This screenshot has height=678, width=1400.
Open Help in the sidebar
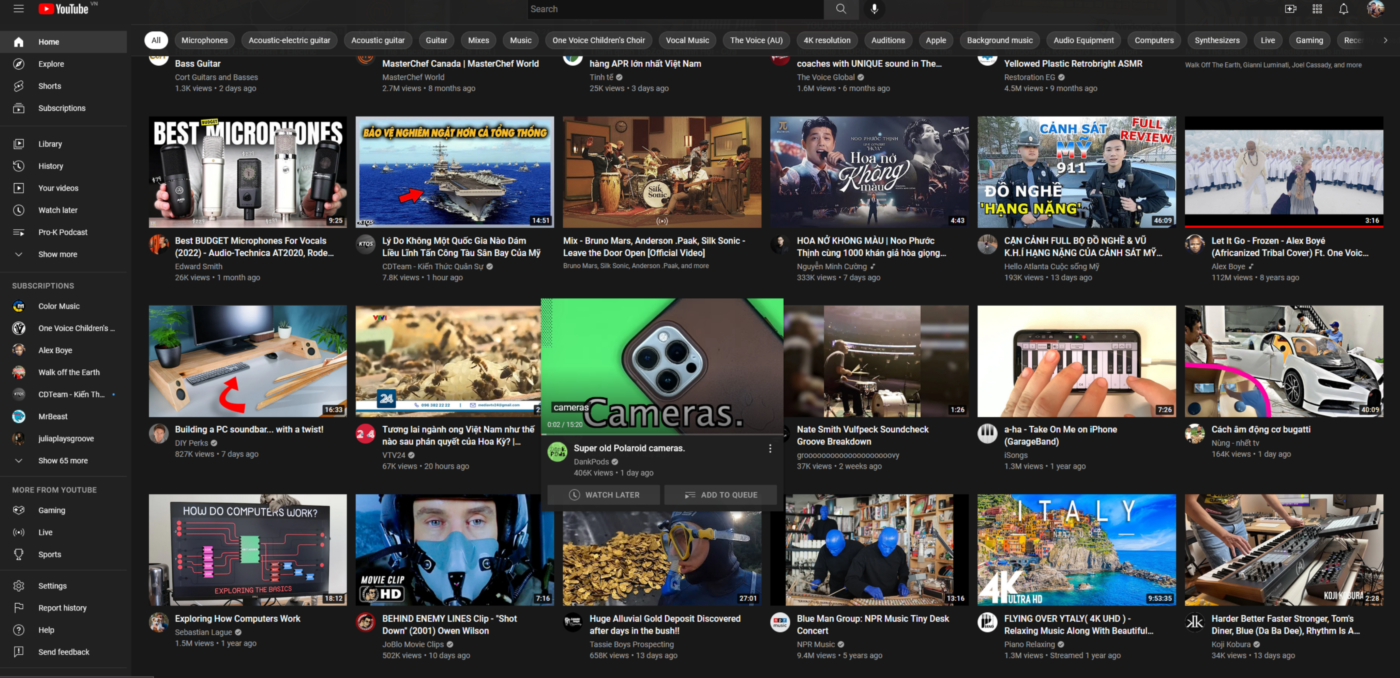coord(64,630)
